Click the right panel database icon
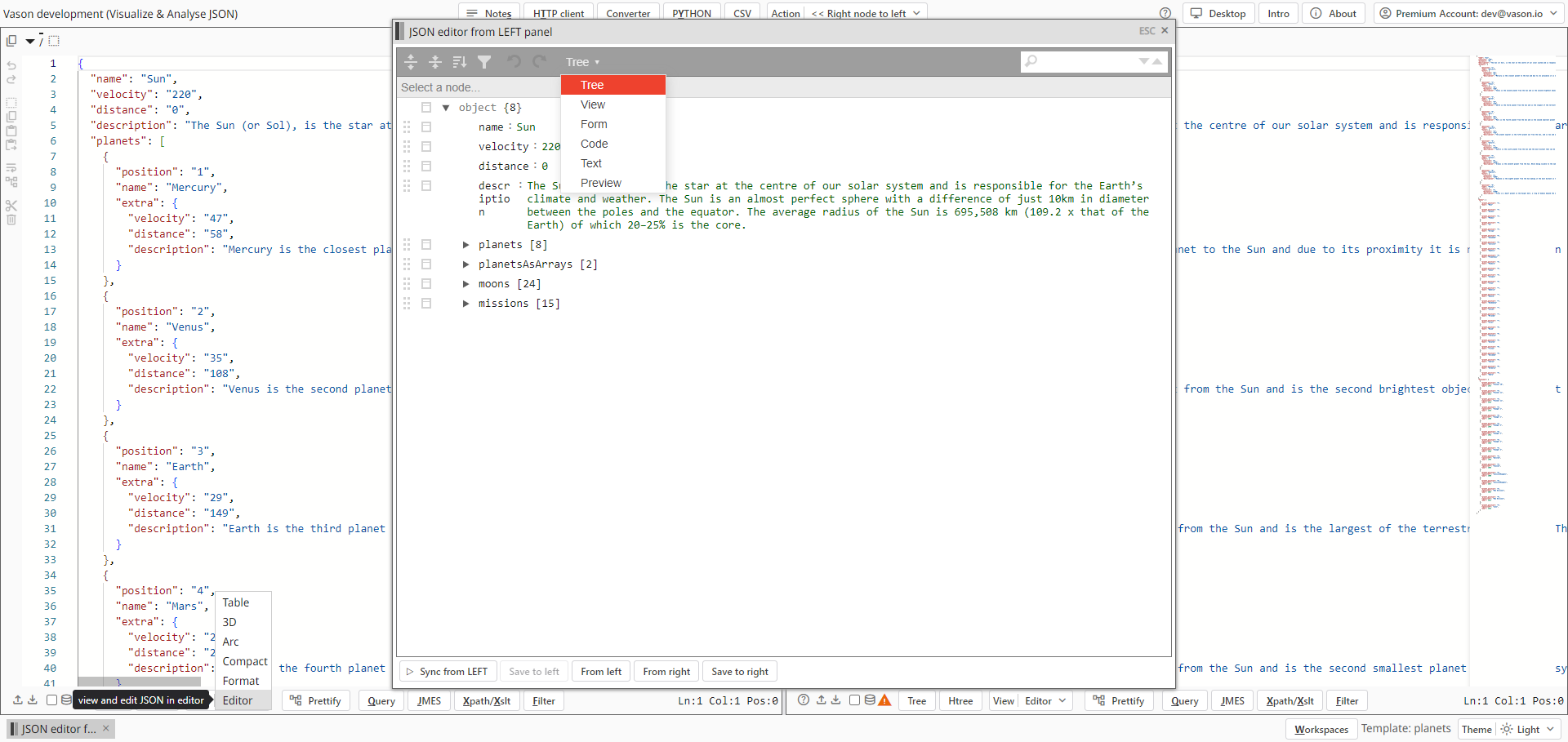1568x742 pixels. (x=870, y=700)
